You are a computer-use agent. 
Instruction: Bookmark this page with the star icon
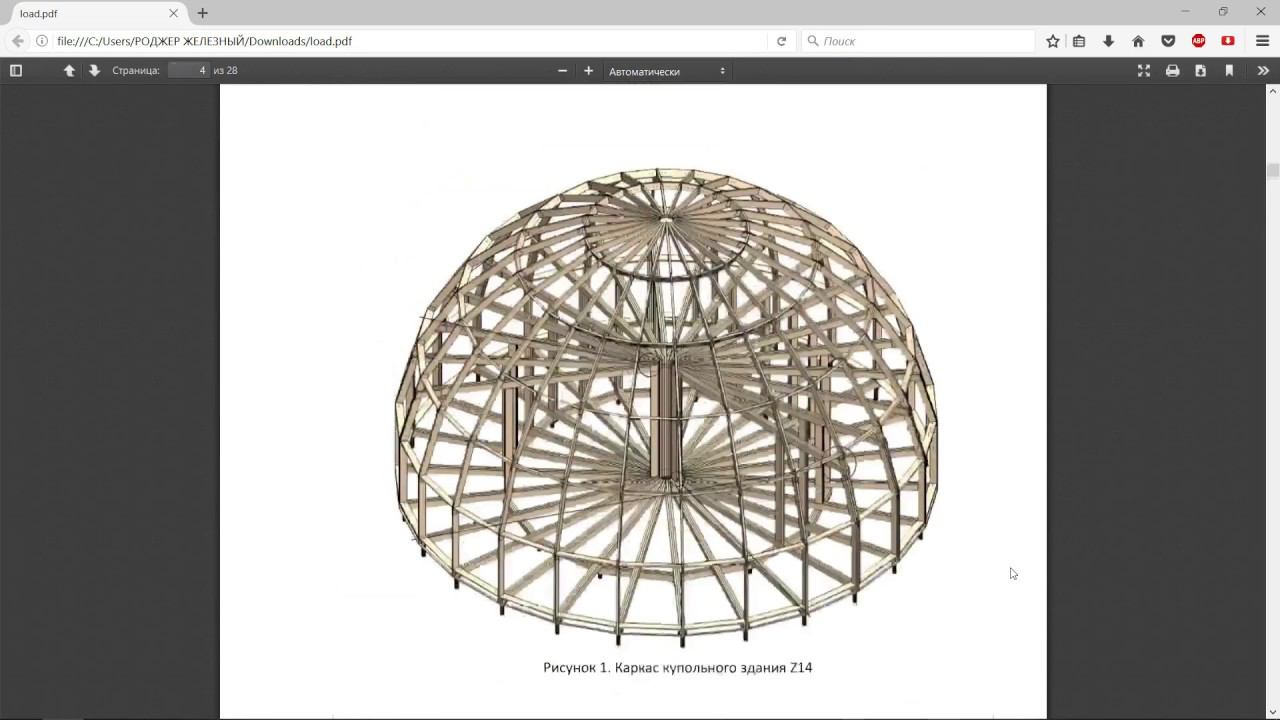click(1053, 41)
